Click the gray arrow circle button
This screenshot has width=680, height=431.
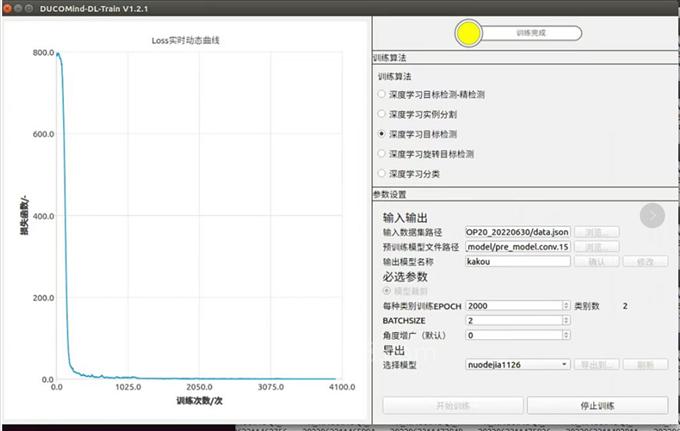click(x=652, y=215)
